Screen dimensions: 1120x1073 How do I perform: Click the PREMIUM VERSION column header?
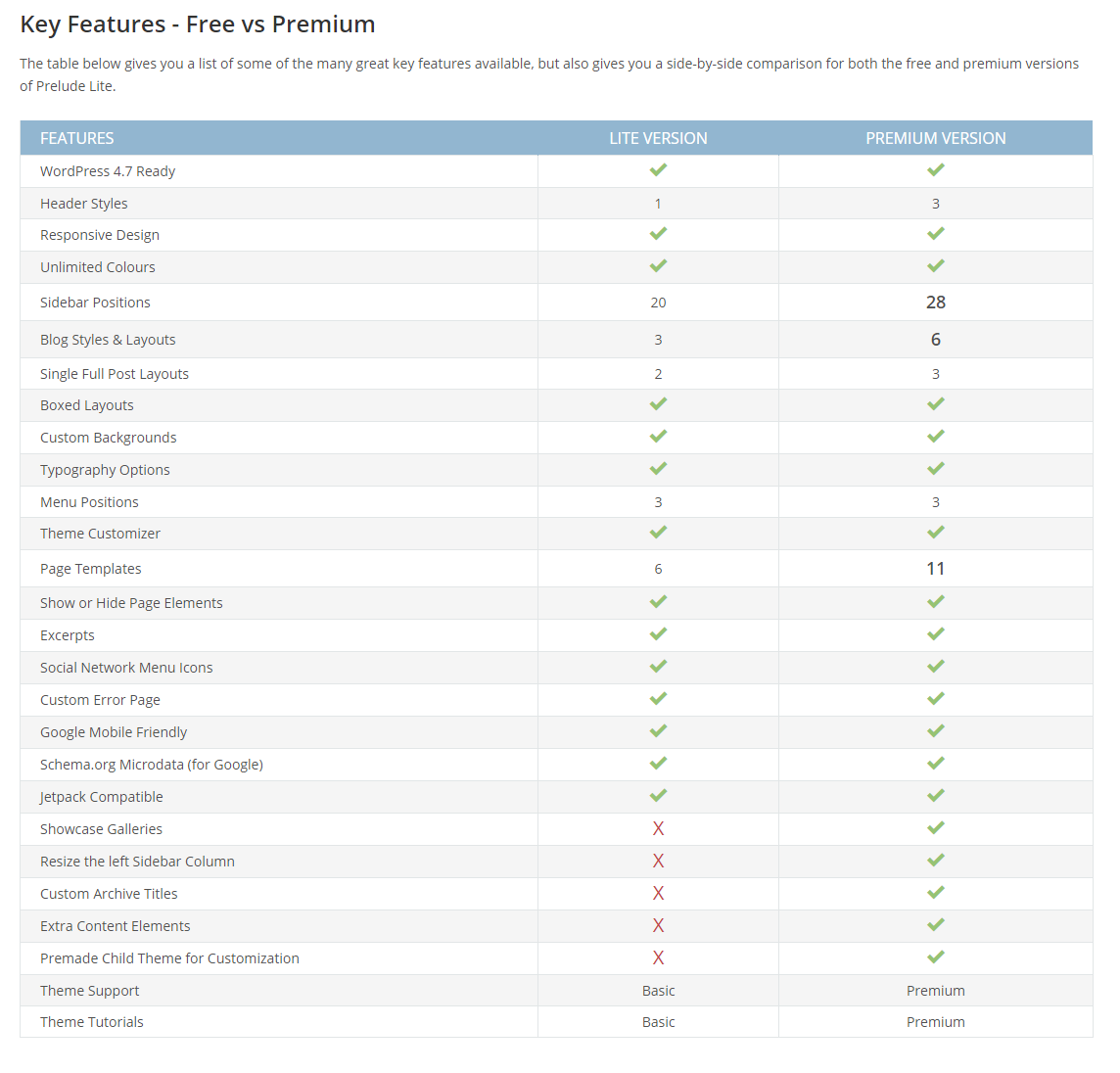pyautogui.click(x=936, y=138)
